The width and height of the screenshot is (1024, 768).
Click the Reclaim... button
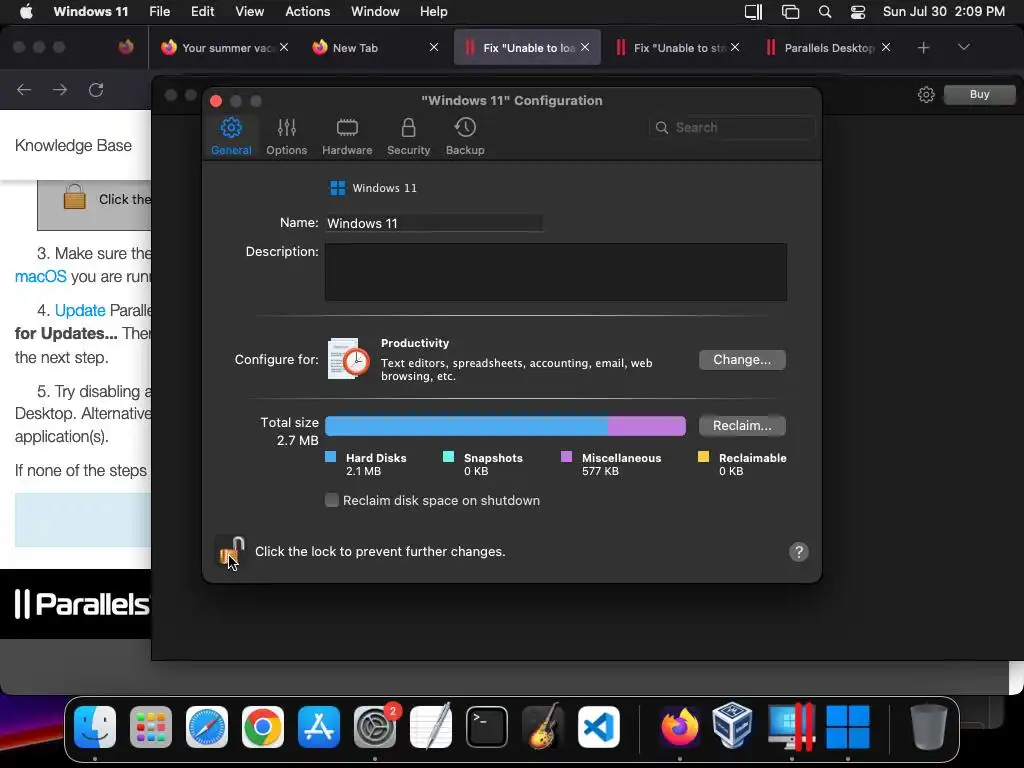tap(742, 426)
